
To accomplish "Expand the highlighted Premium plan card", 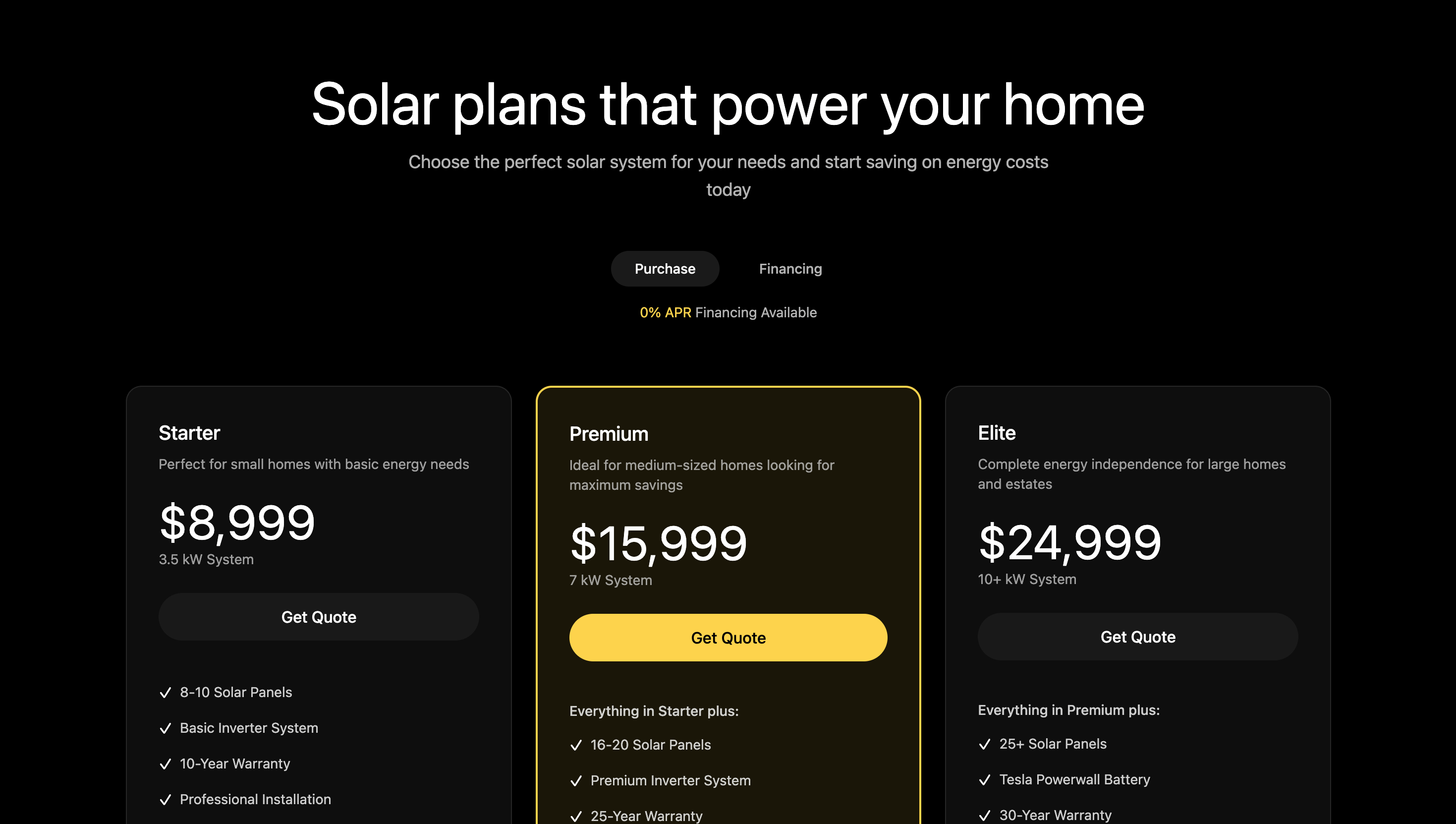I will (728, 509).
